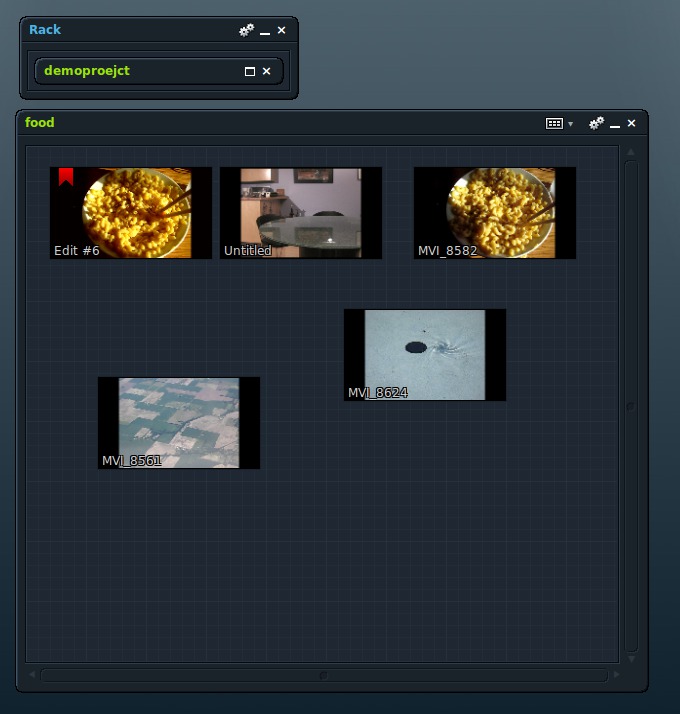Remove demoproejct using its X icon

(266, 72)
